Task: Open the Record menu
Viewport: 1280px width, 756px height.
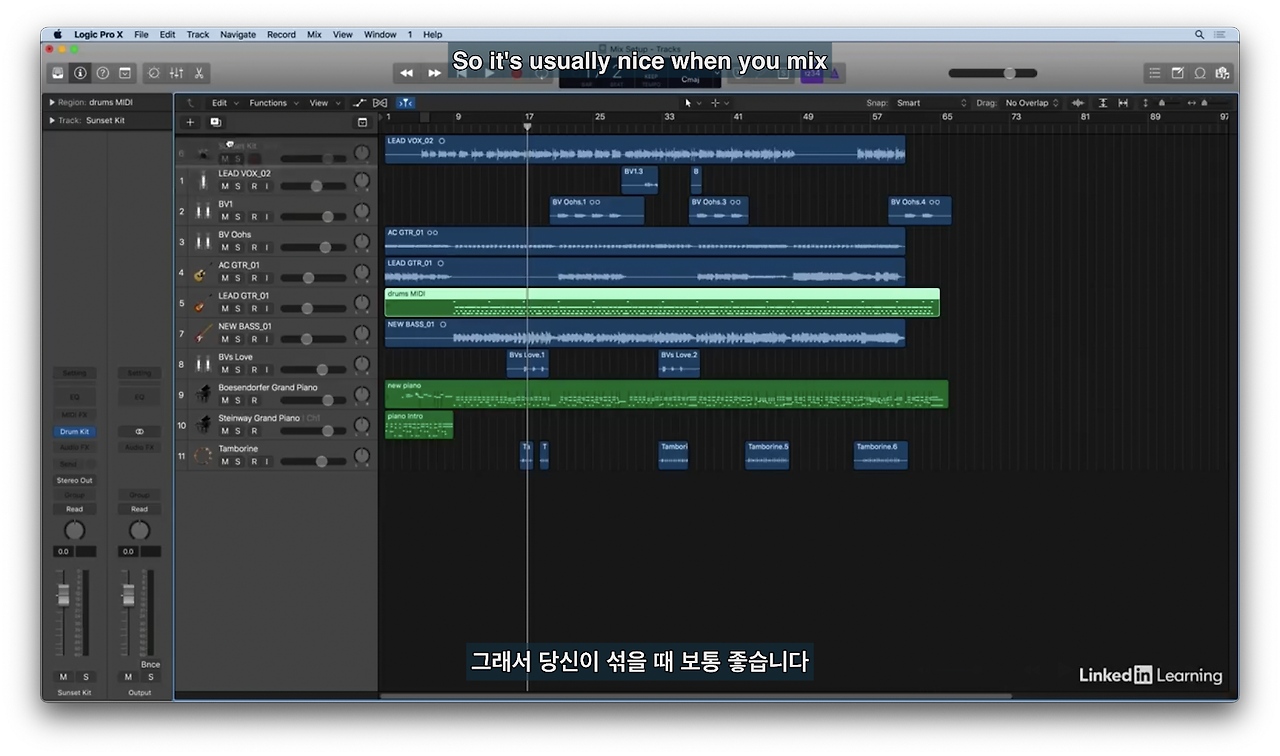Action: point(281,34)
